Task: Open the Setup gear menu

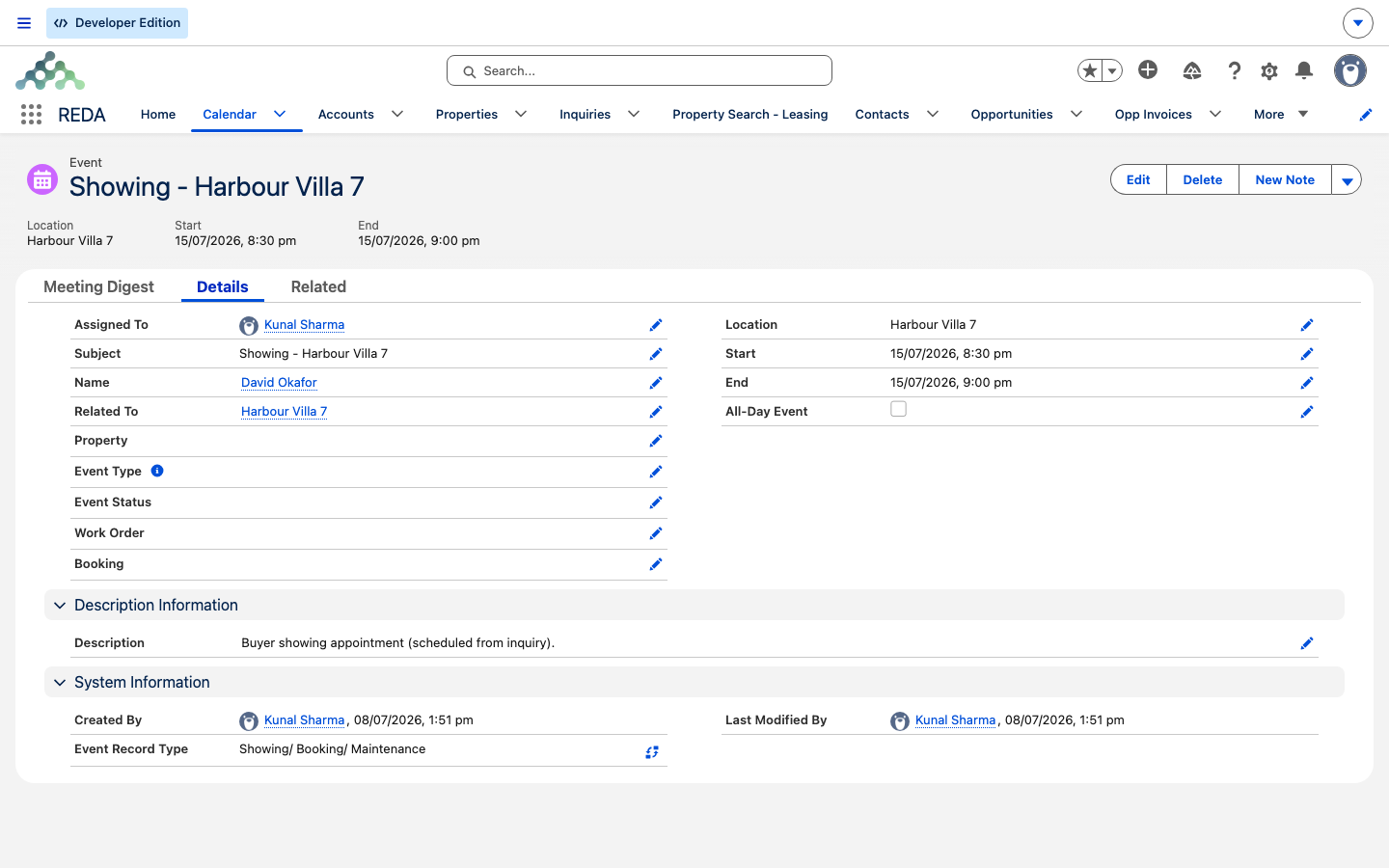Action: tap(1269, 70)
